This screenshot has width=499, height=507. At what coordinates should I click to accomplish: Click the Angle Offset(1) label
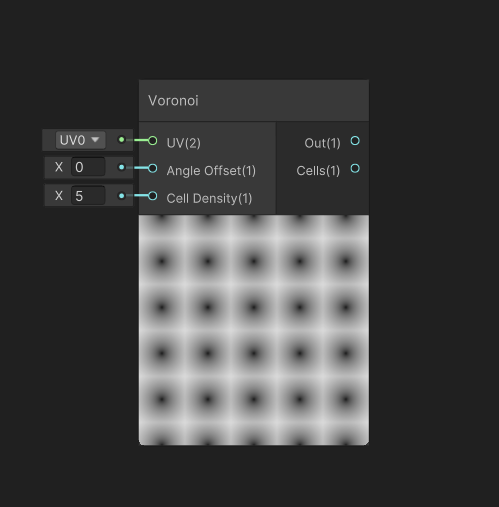(x=211, y=171)
